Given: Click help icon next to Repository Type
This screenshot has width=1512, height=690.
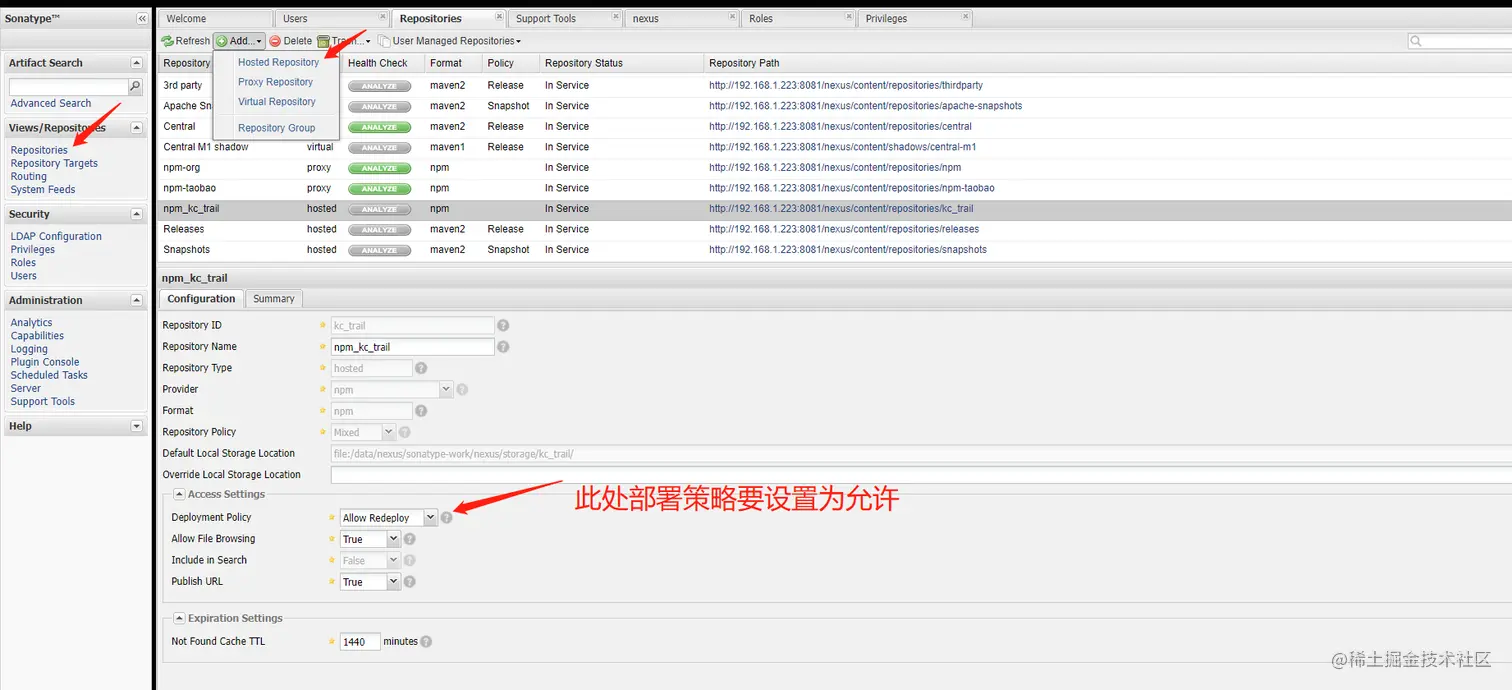Looking at the screenshot, I should coord(421,368).
